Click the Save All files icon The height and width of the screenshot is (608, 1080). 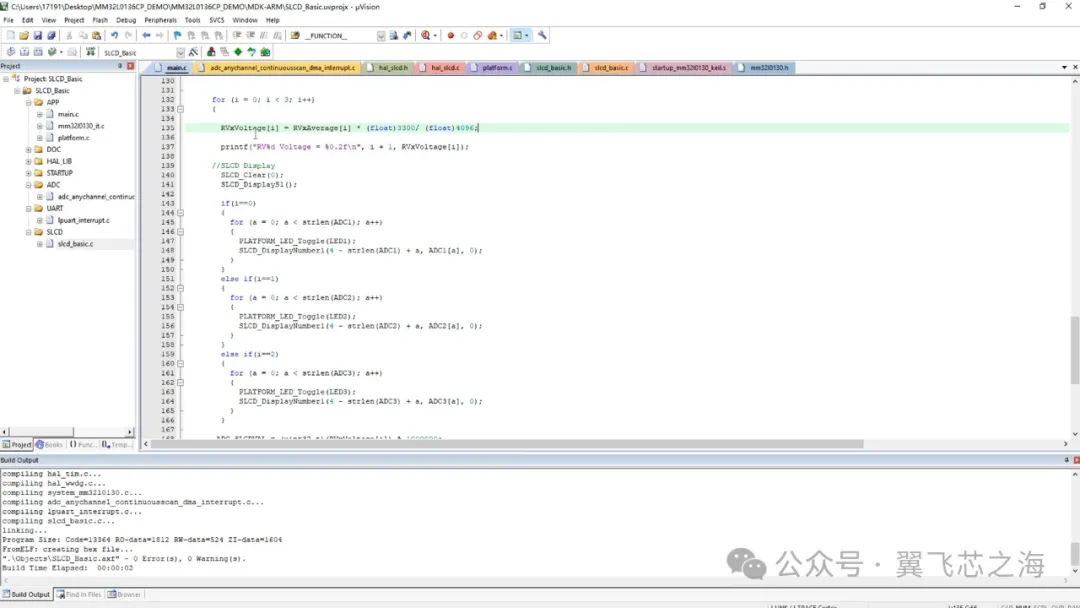click(51, 35)
